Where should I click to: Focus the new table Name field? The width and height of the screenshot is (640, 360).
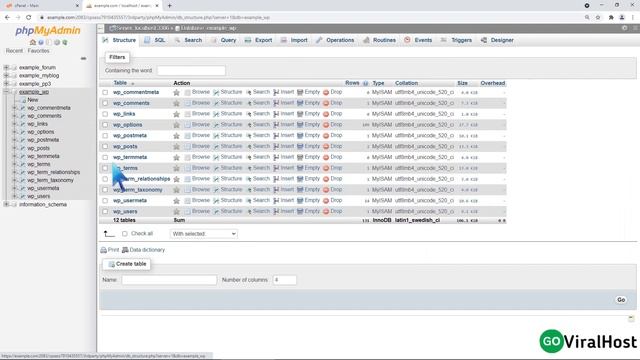click(169, 280)
